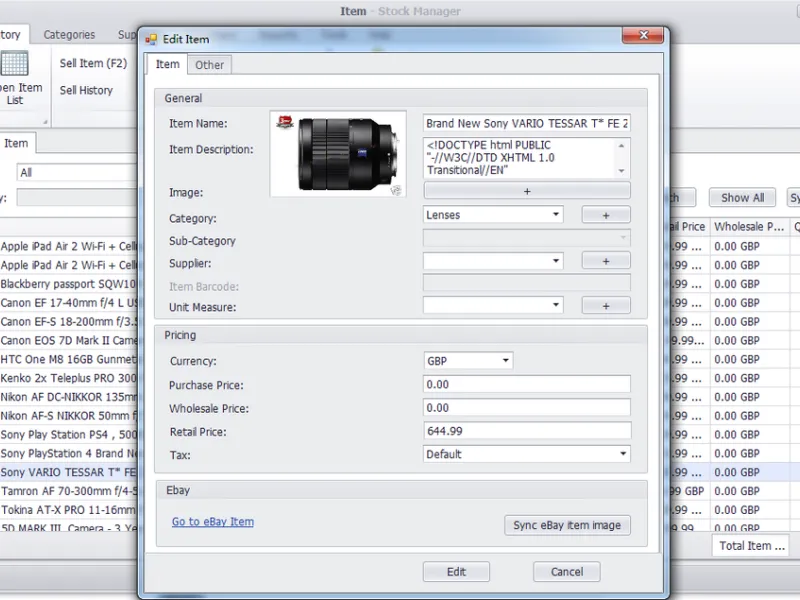
Task: Click the Edit button to save item
Action: pos(456,571)
